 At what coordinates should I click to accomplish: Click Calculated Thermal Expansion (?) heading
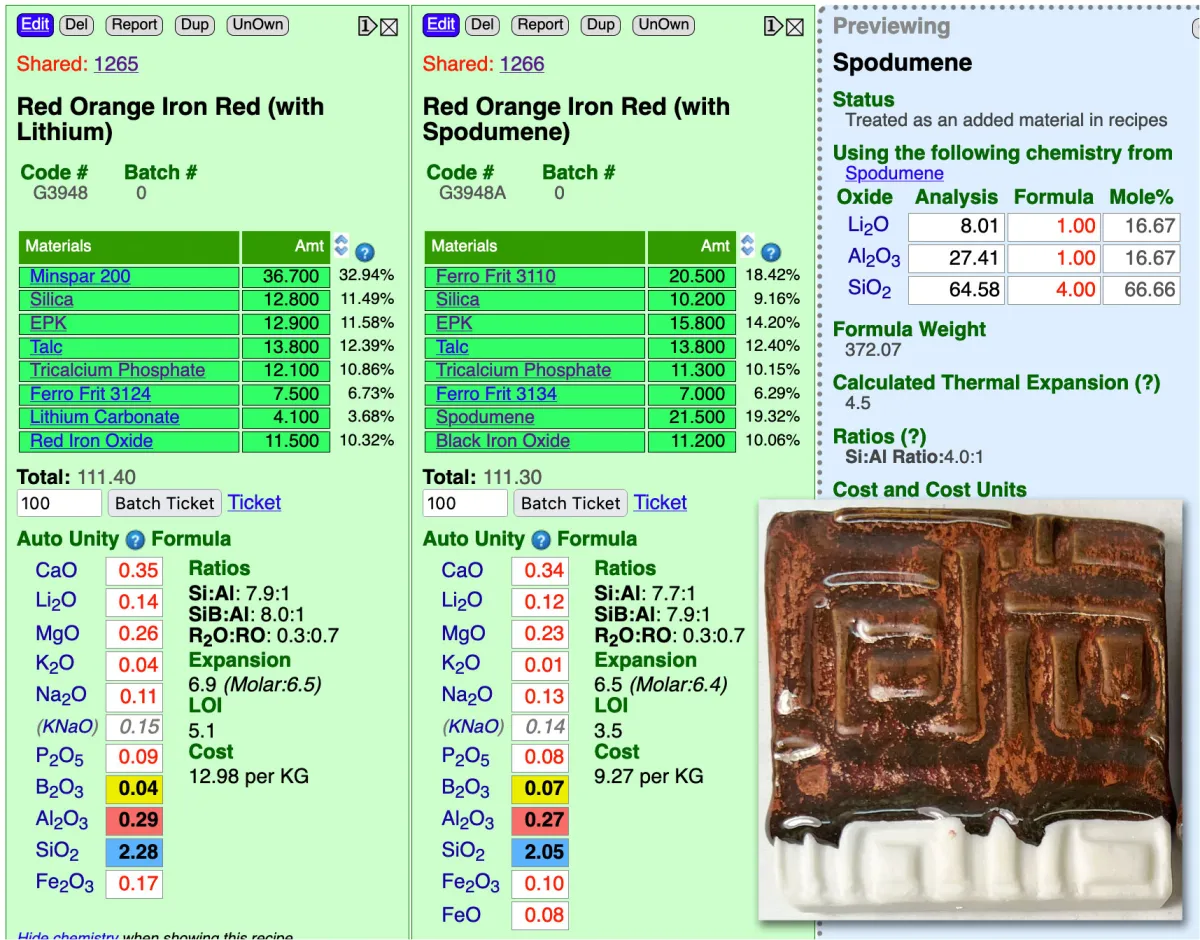(x=996, y=383)
